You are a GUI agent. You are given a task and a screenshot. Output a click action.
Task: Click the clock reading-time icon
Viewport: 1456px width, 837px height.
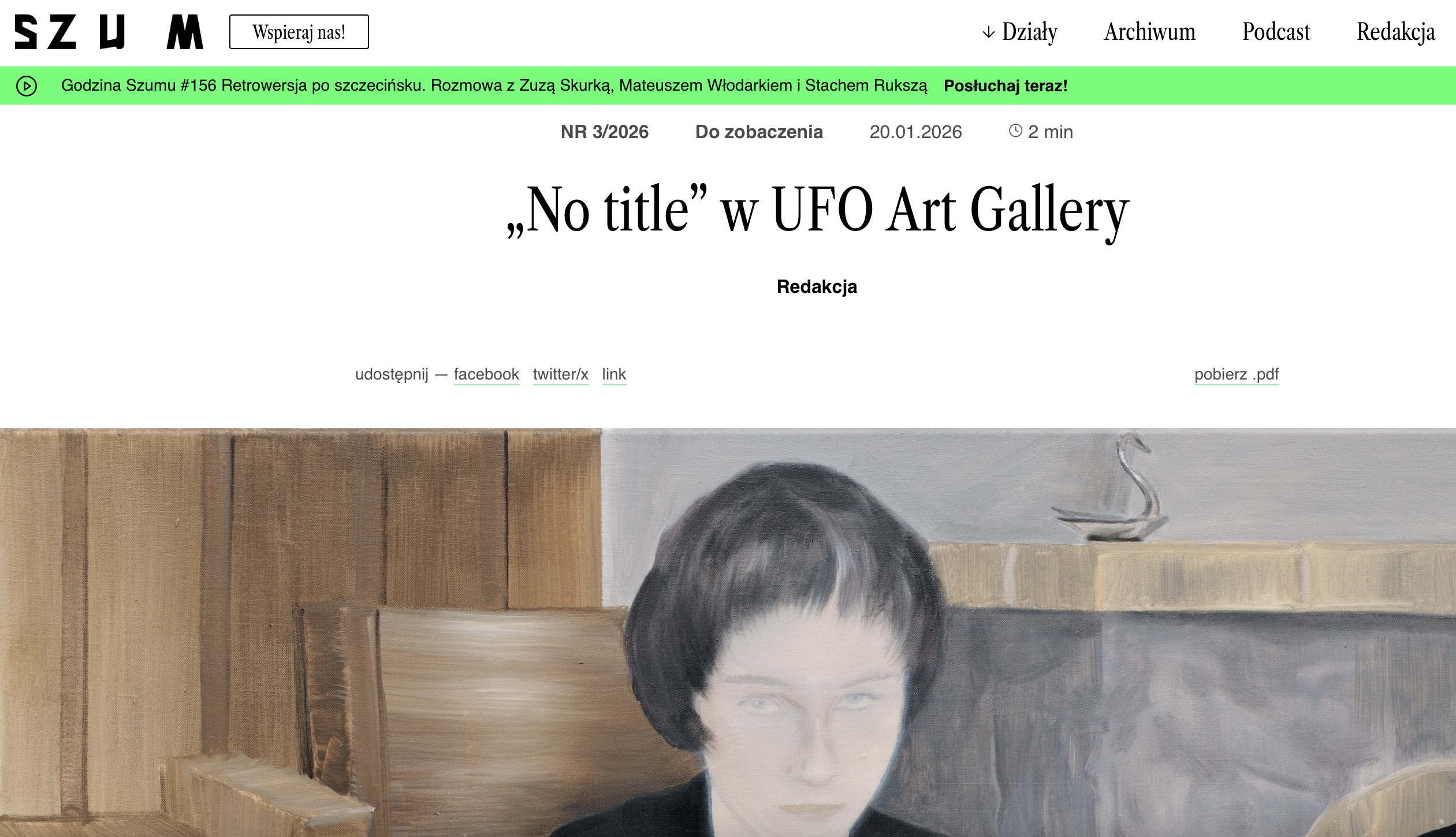[x=1015, y=131]
